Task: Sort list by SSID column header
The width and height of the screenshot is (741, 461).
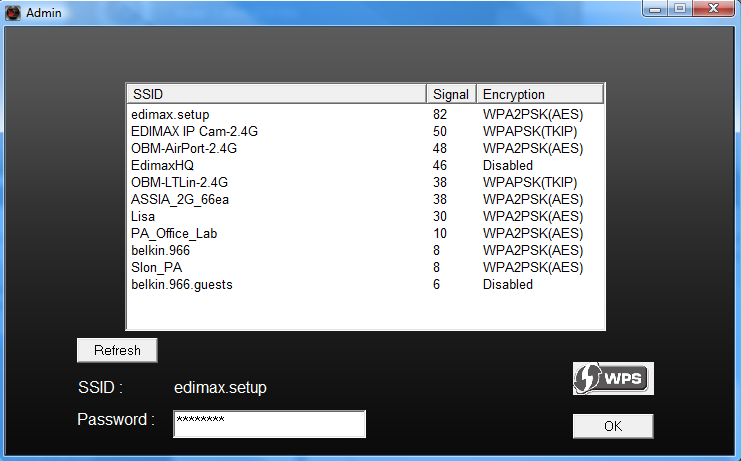Action: [277, 94]
